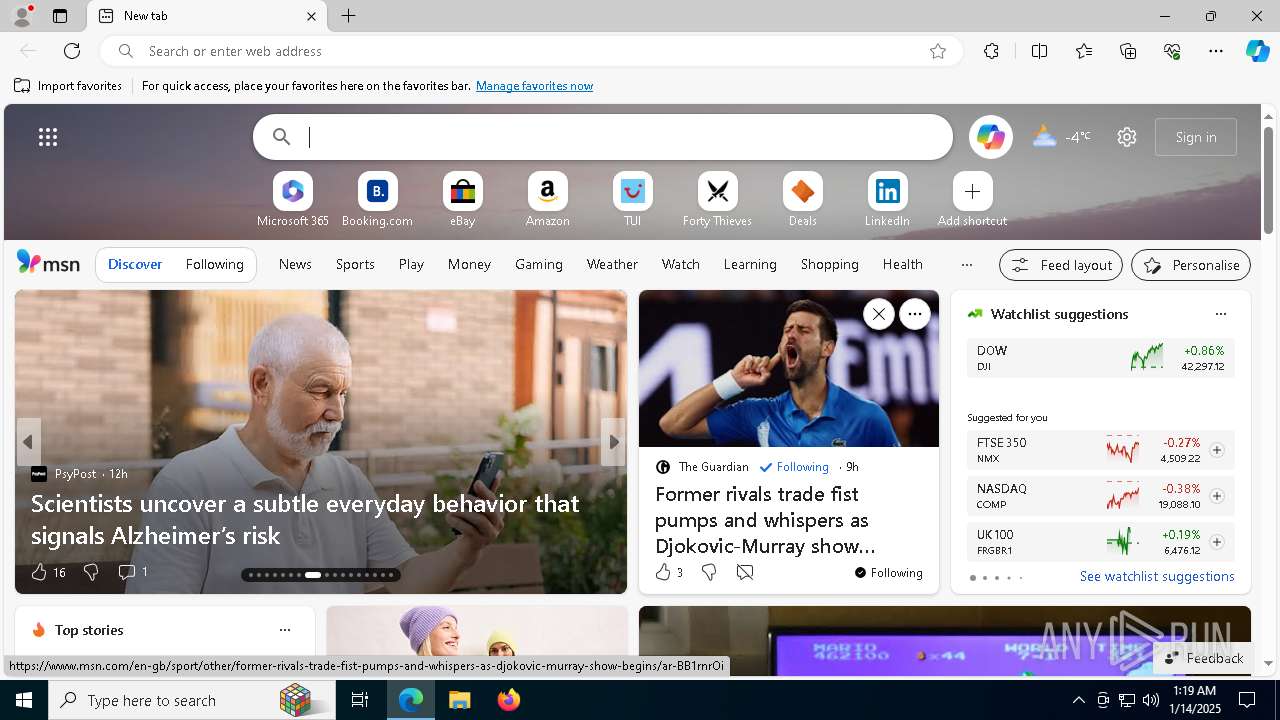Image resolution: width=1280 pixels, height=720 pixels.
Task: Toggle The Guardian Following check
Action: point(794,467)
